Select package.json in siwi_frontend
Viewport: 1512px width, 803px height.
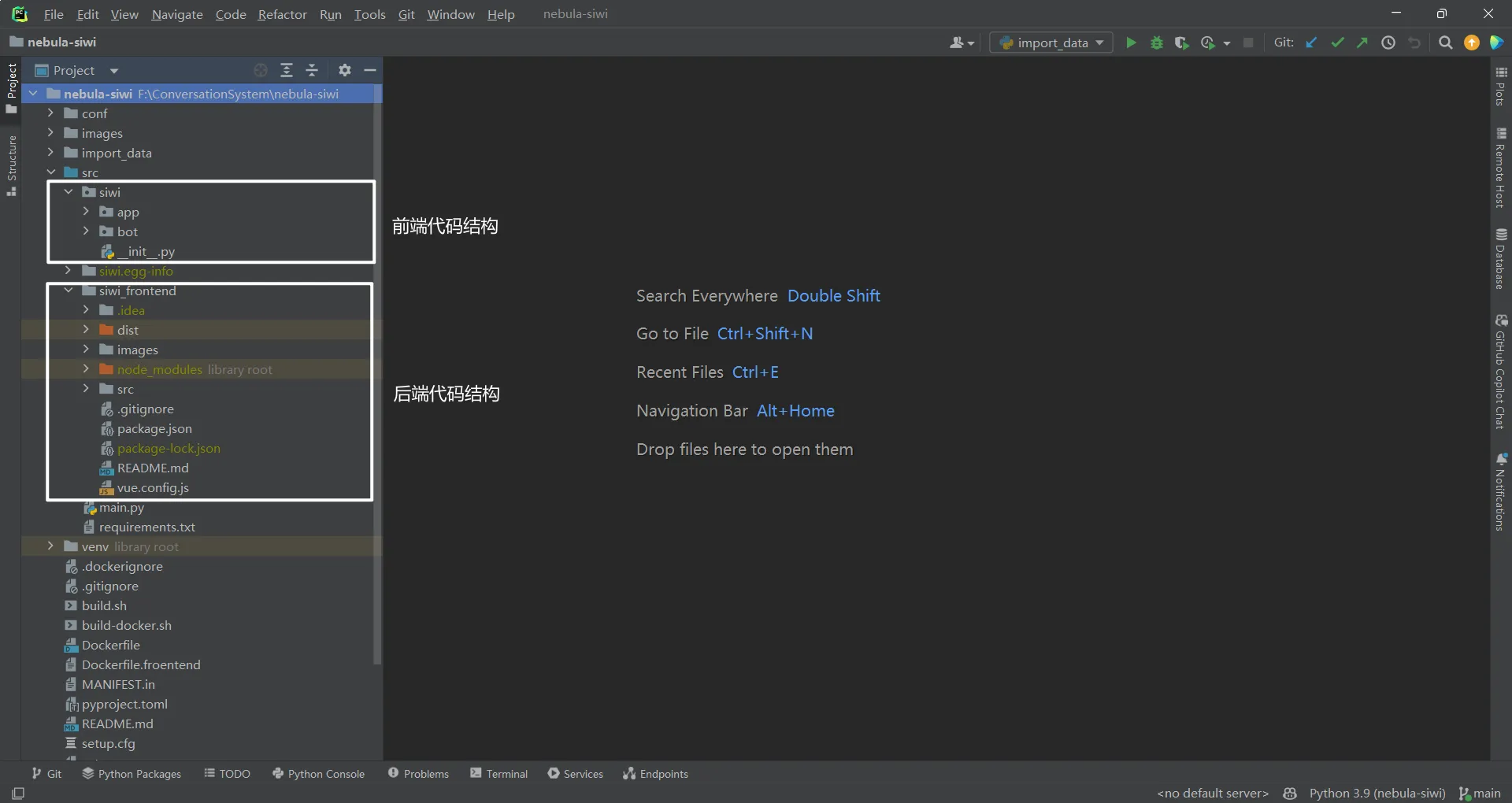coord(154,428)
